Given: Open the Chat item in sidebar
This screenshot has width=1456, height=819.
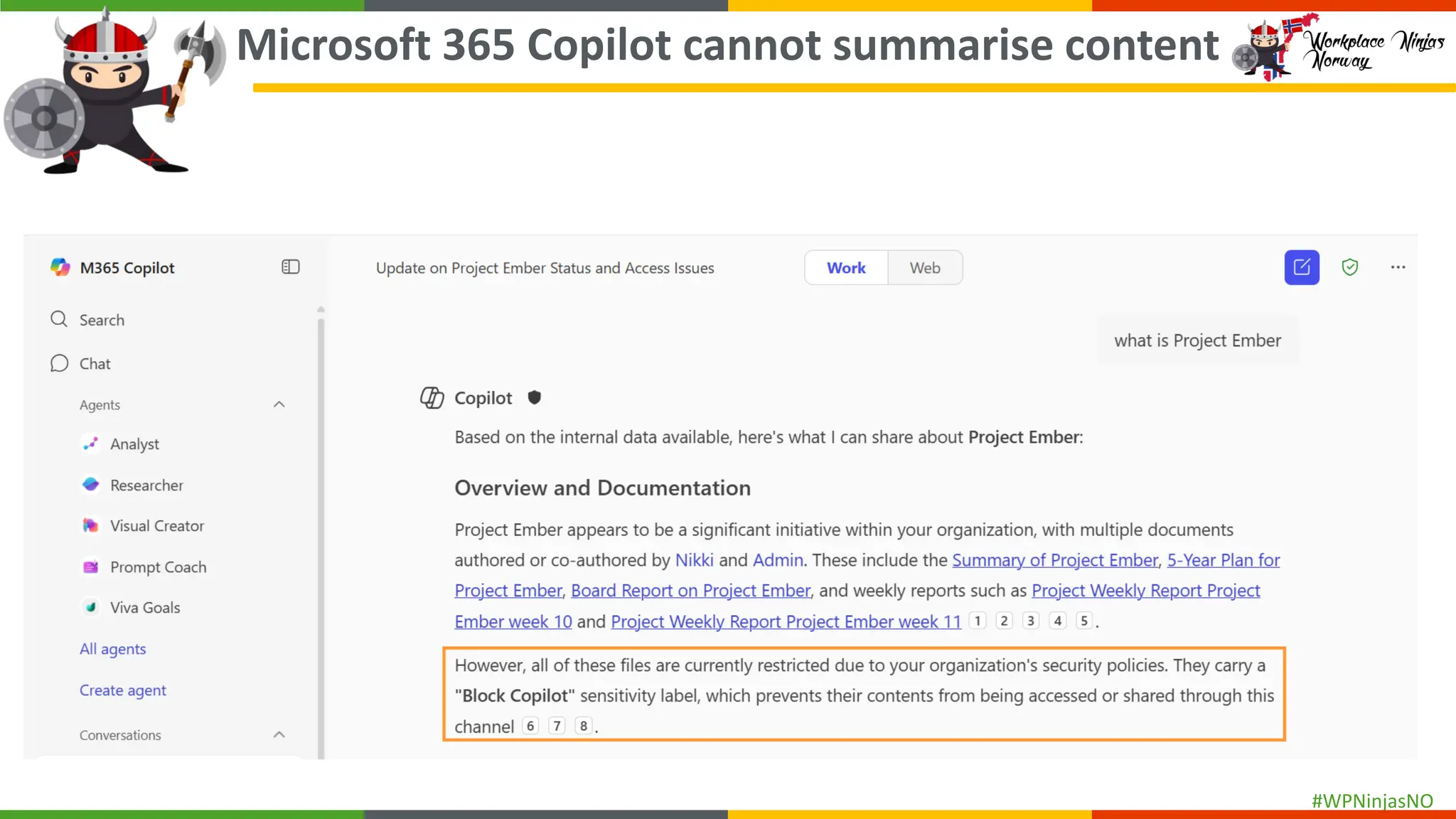Looking at the screenshot, I should point(95,364).
